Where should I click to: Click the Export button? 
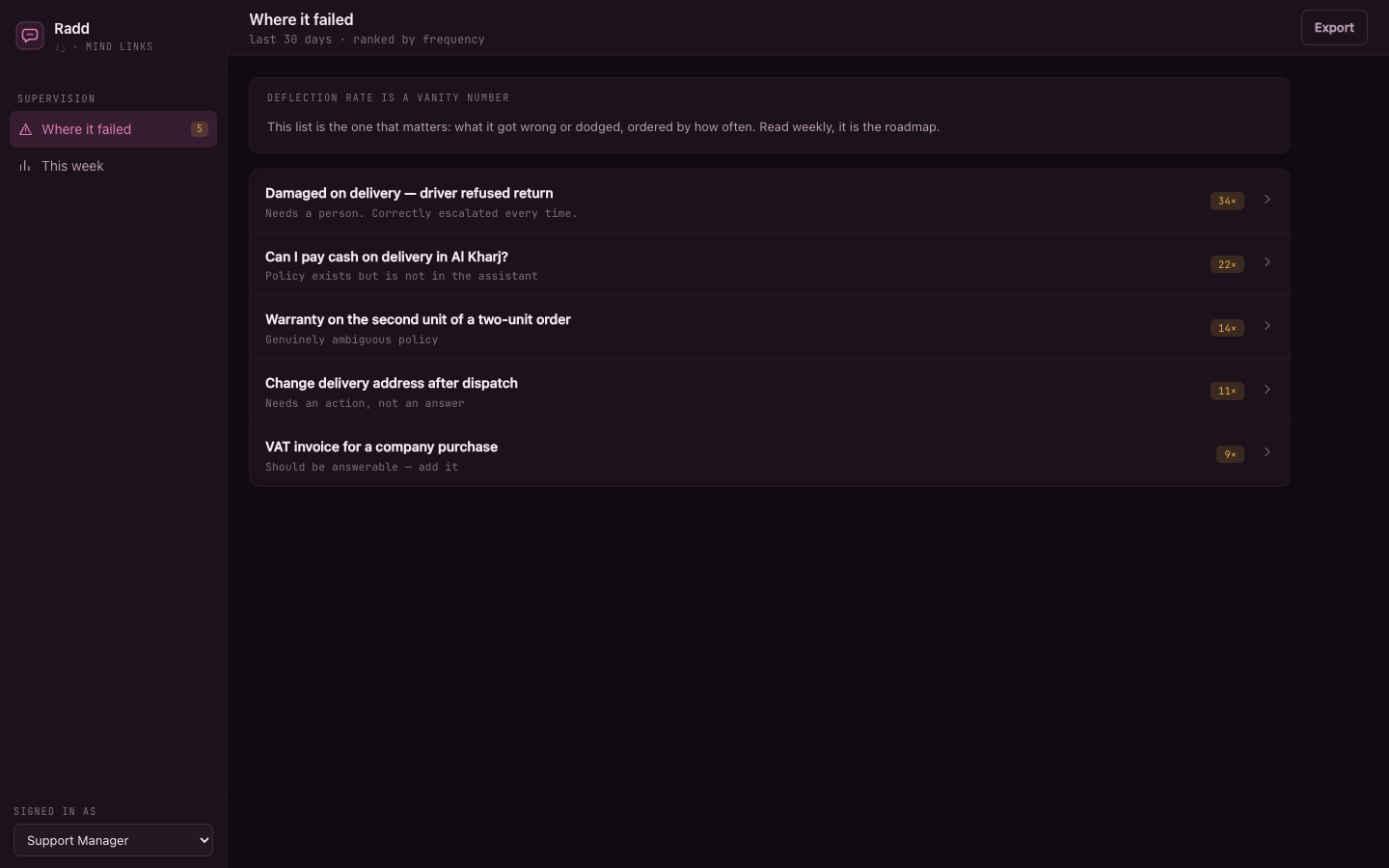[1334, 28]
